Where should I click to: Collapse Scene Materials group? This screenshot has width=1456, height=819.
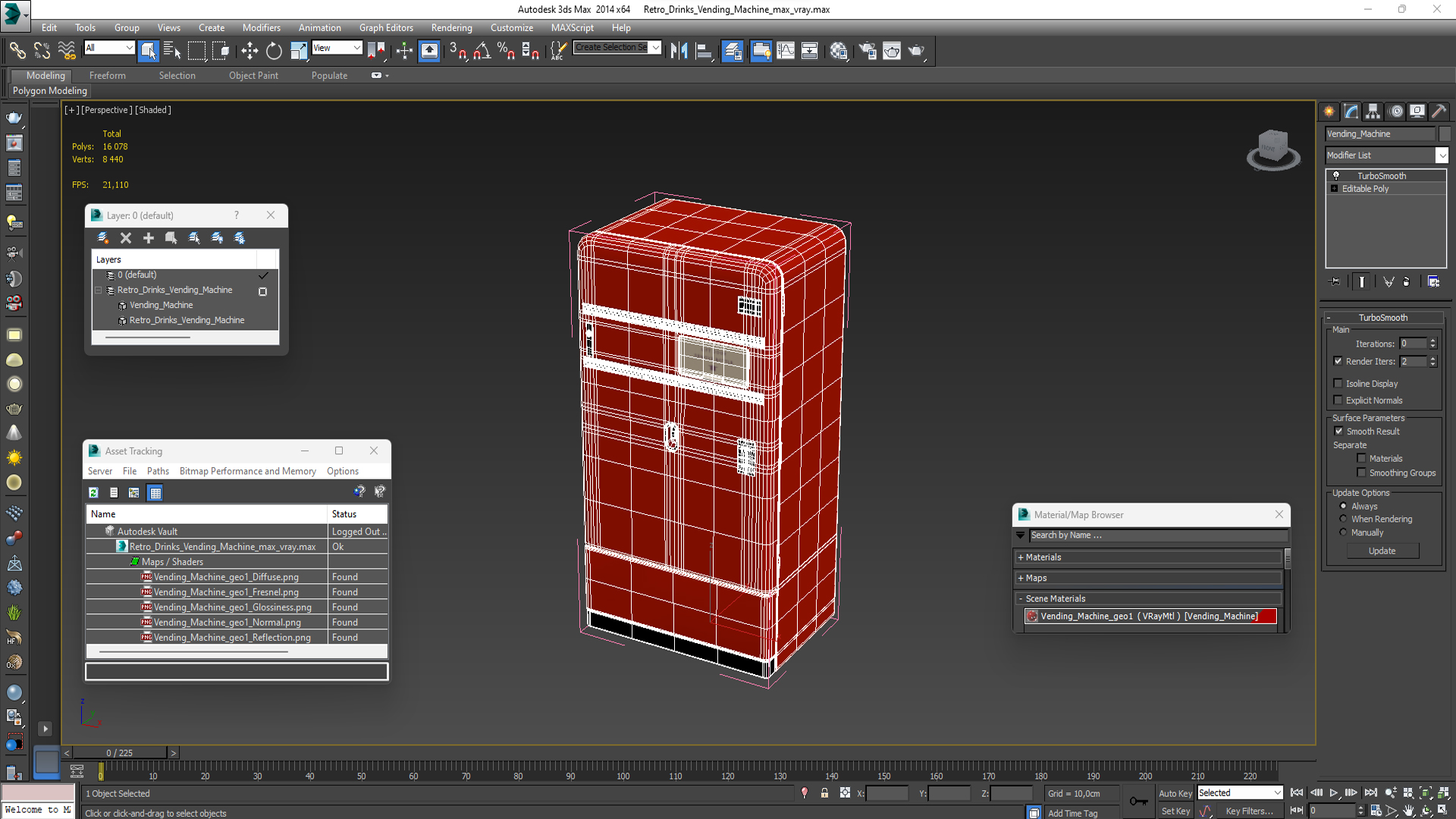1021,599
